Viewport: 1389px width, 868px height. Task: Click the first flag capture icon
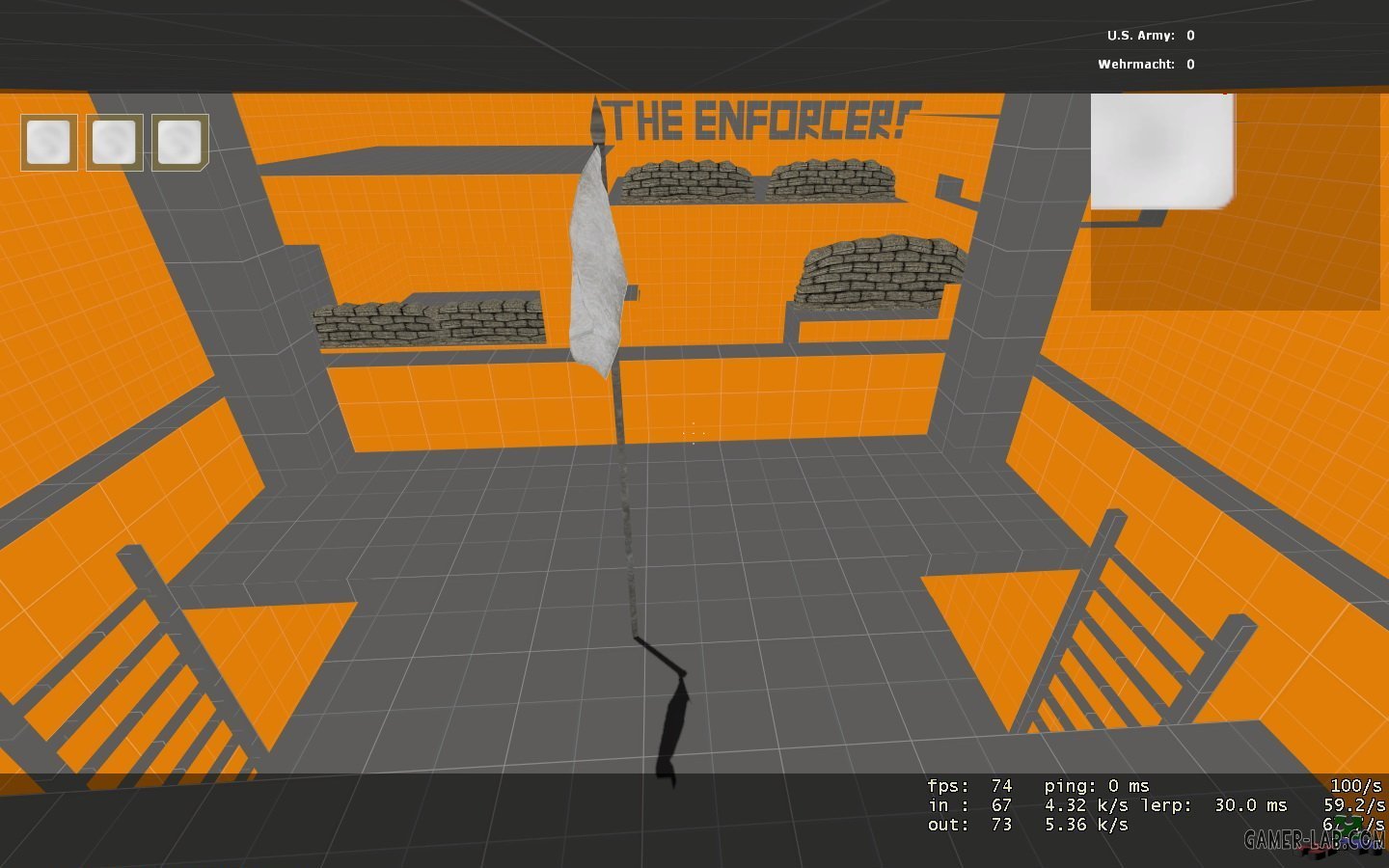[49, 143]
